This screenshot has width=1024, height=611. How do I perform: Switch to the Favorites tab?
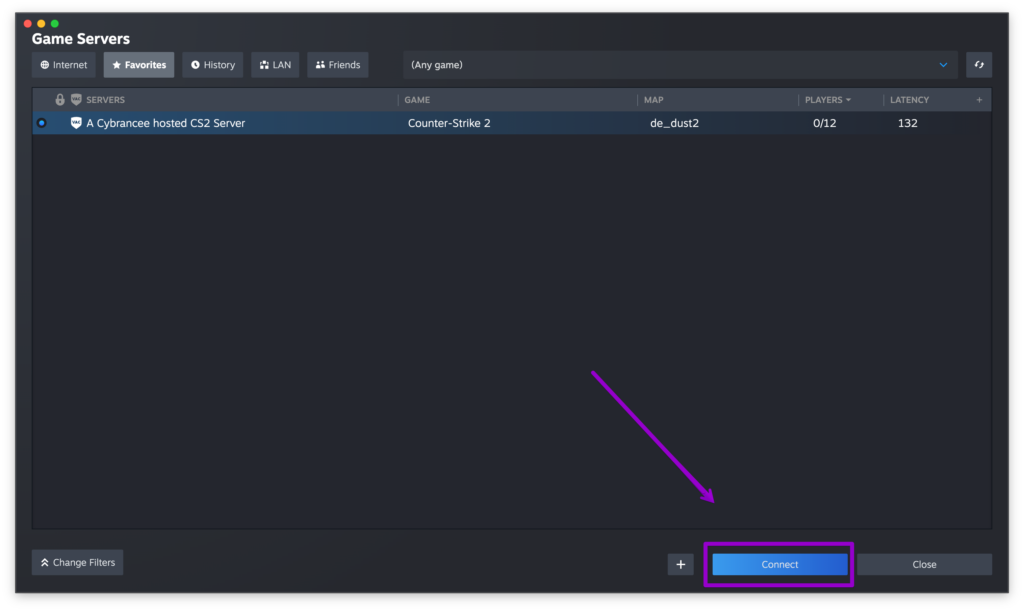click(138, 64)
